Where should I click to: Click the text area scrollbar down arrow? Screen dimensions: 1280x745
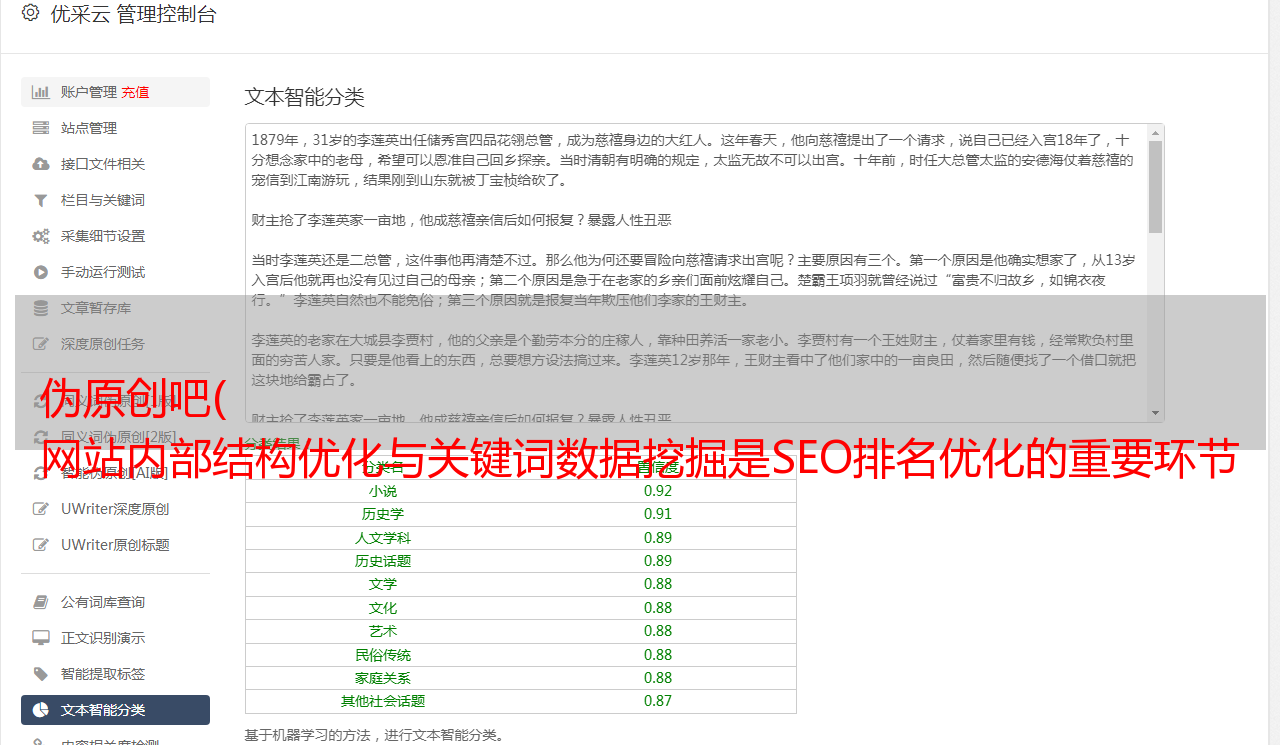point(1156,413)
